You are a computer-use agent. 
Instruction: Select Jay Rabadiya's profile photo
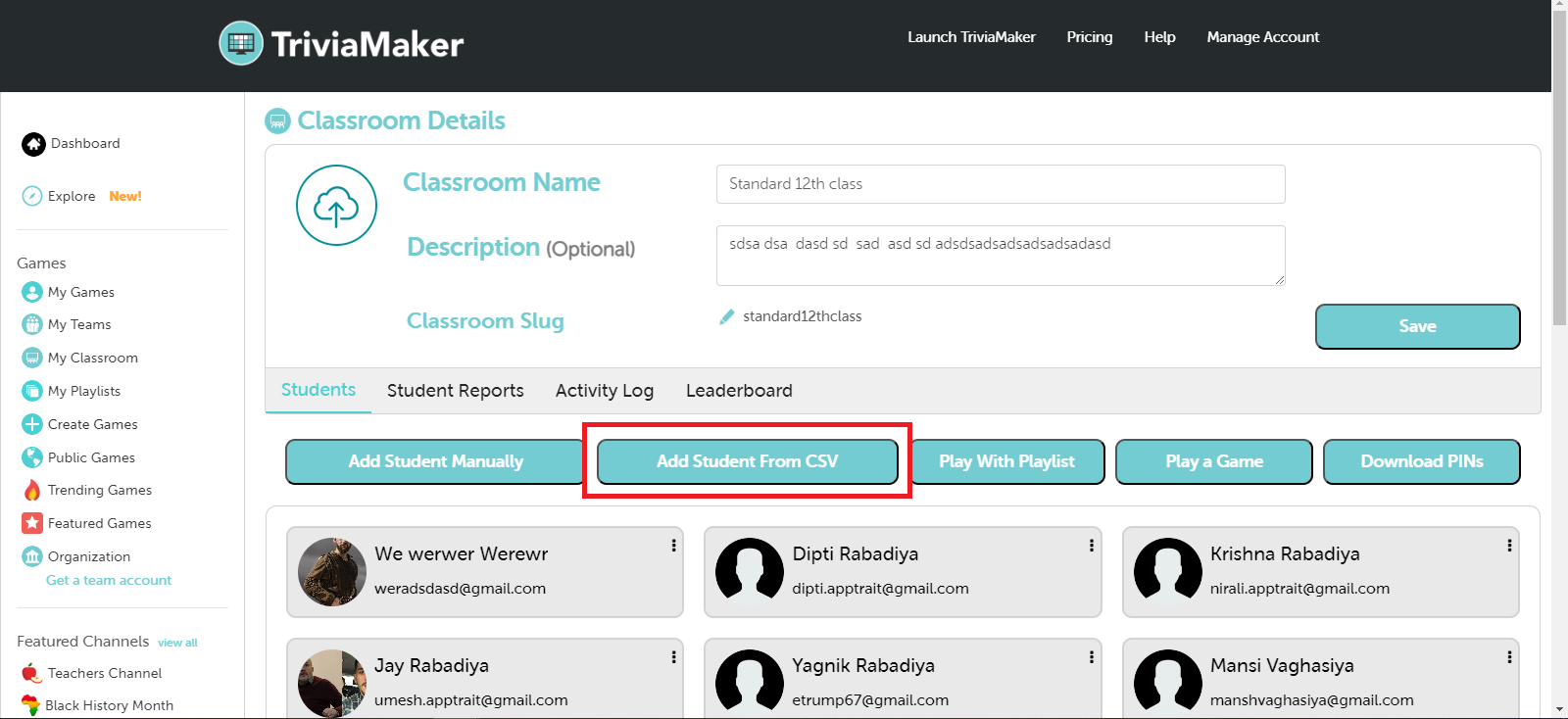332,683
